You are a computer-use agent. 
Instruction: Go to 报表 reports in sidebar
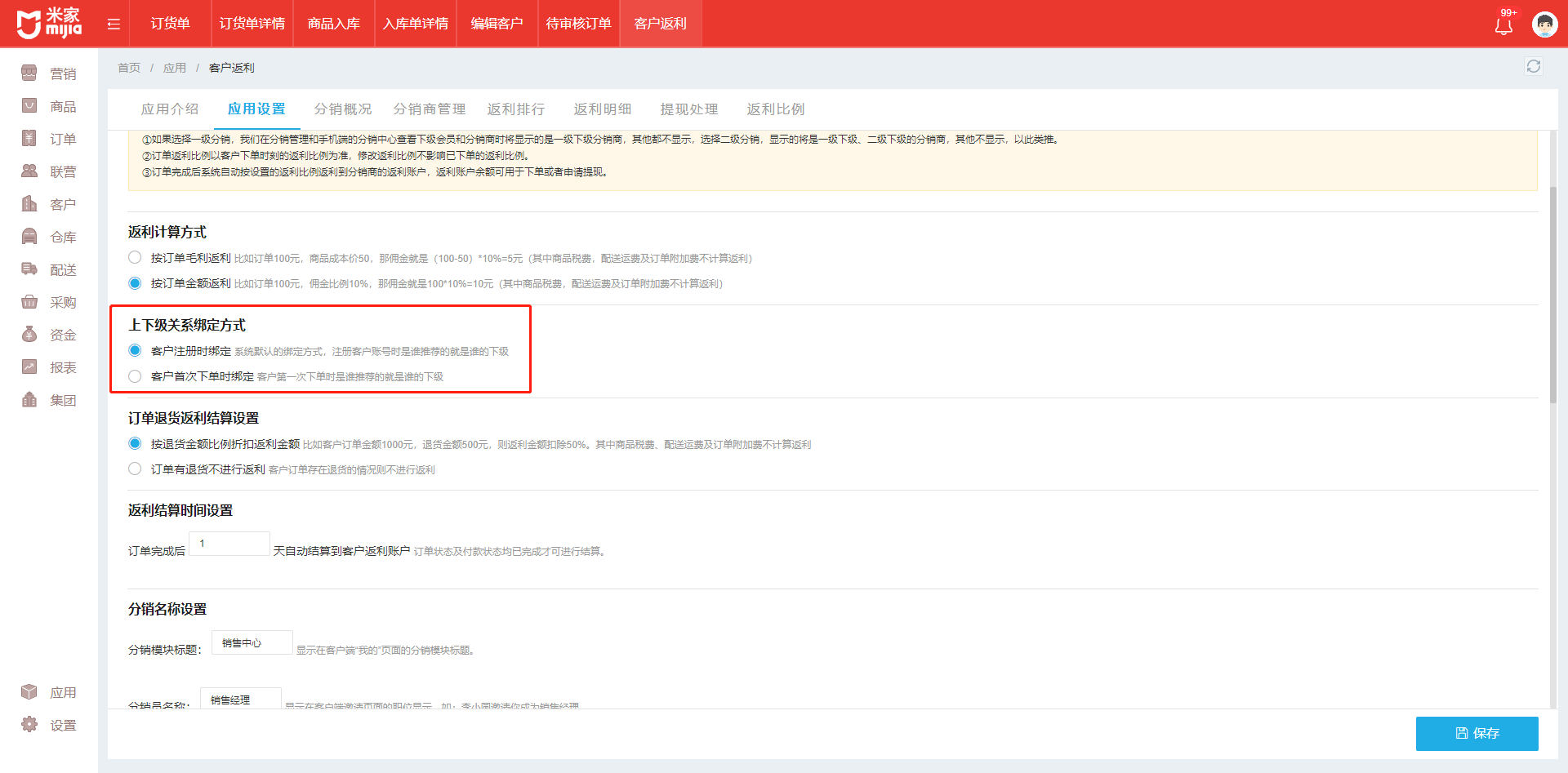click(x=49, y=368)
